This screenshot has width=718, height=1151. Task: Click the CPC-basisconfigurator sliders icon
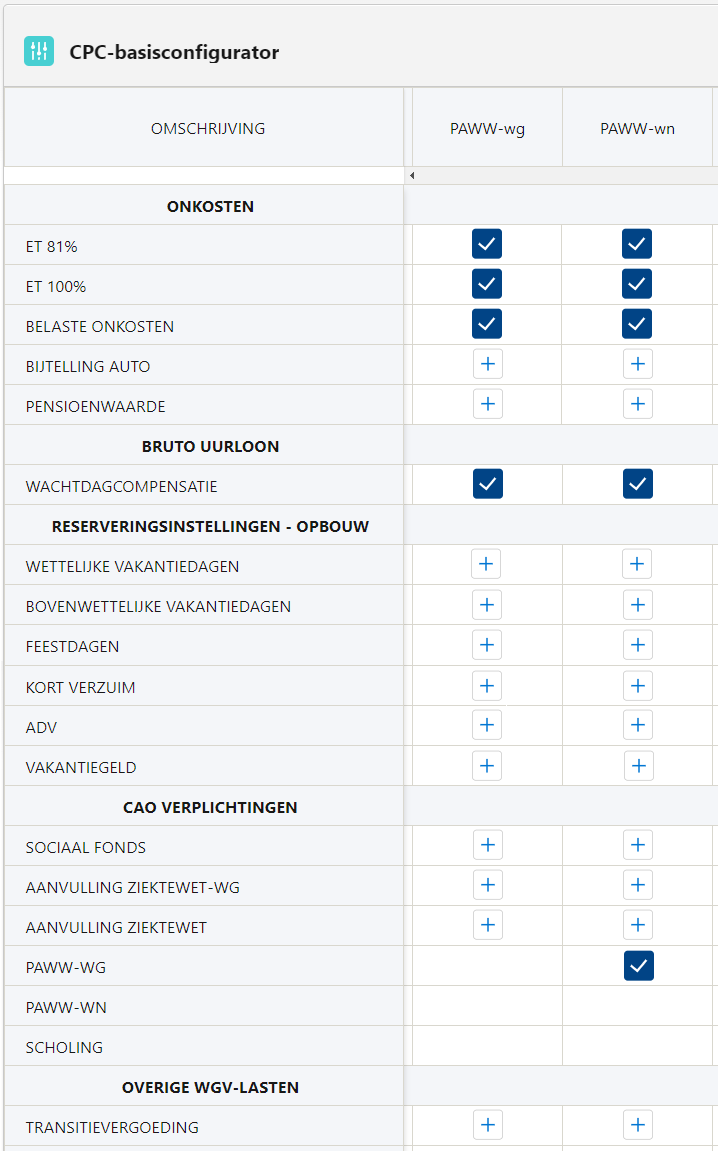(39, 51)
